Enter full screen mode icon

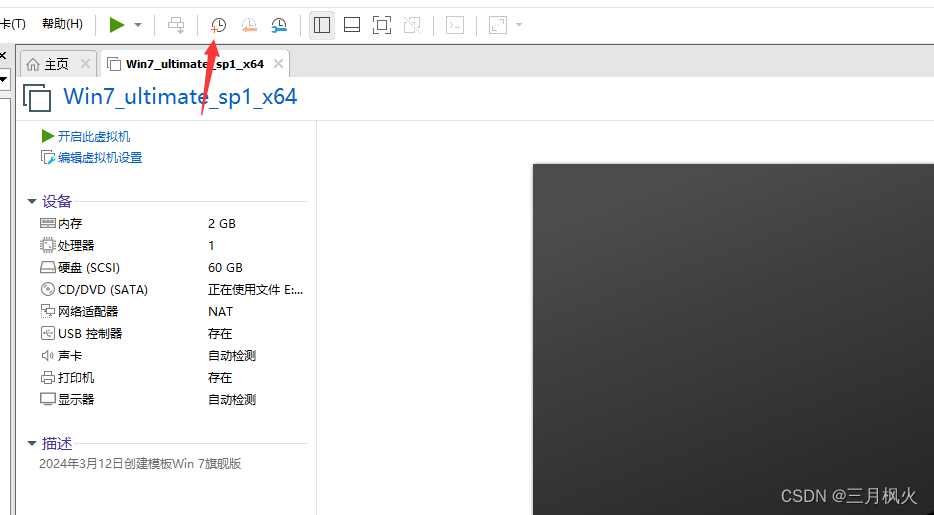point(382,25)
